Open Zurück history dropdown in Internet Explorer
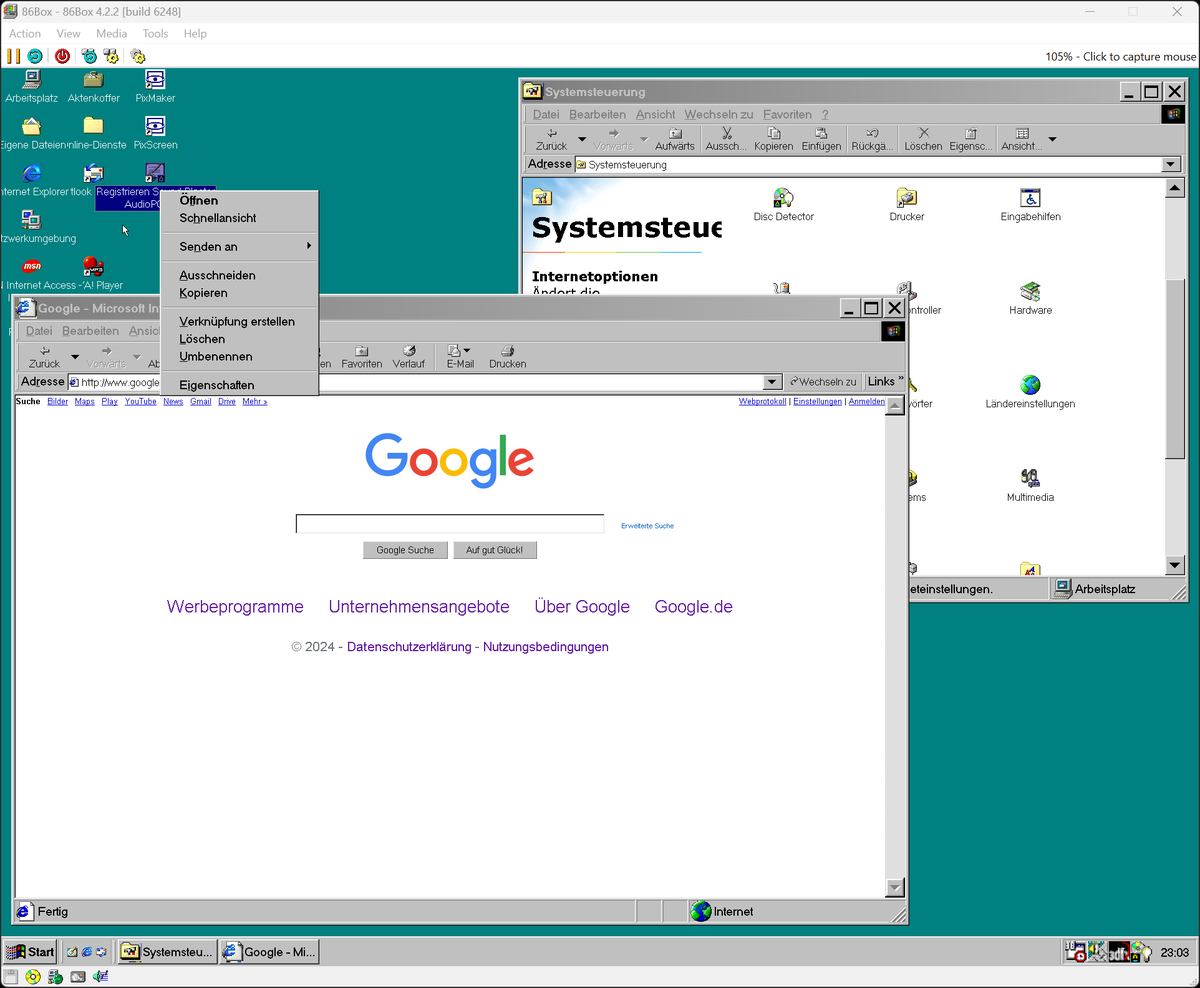Viewport: 1200px width, 988px height. pyautogui.click(x=75, y=357)
